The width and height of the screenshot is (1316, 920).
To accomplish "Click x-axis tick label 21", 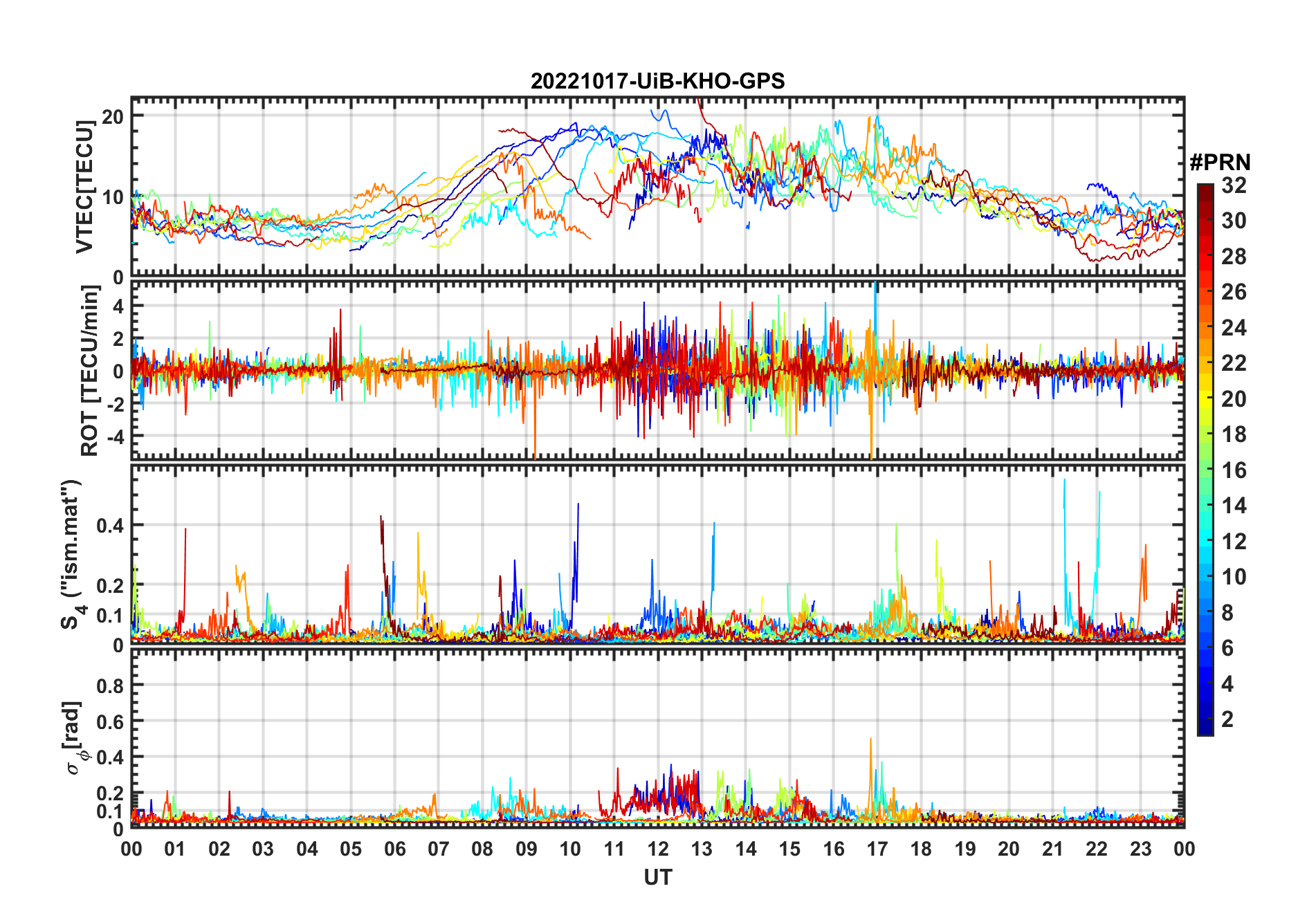I will [1052, 849].
